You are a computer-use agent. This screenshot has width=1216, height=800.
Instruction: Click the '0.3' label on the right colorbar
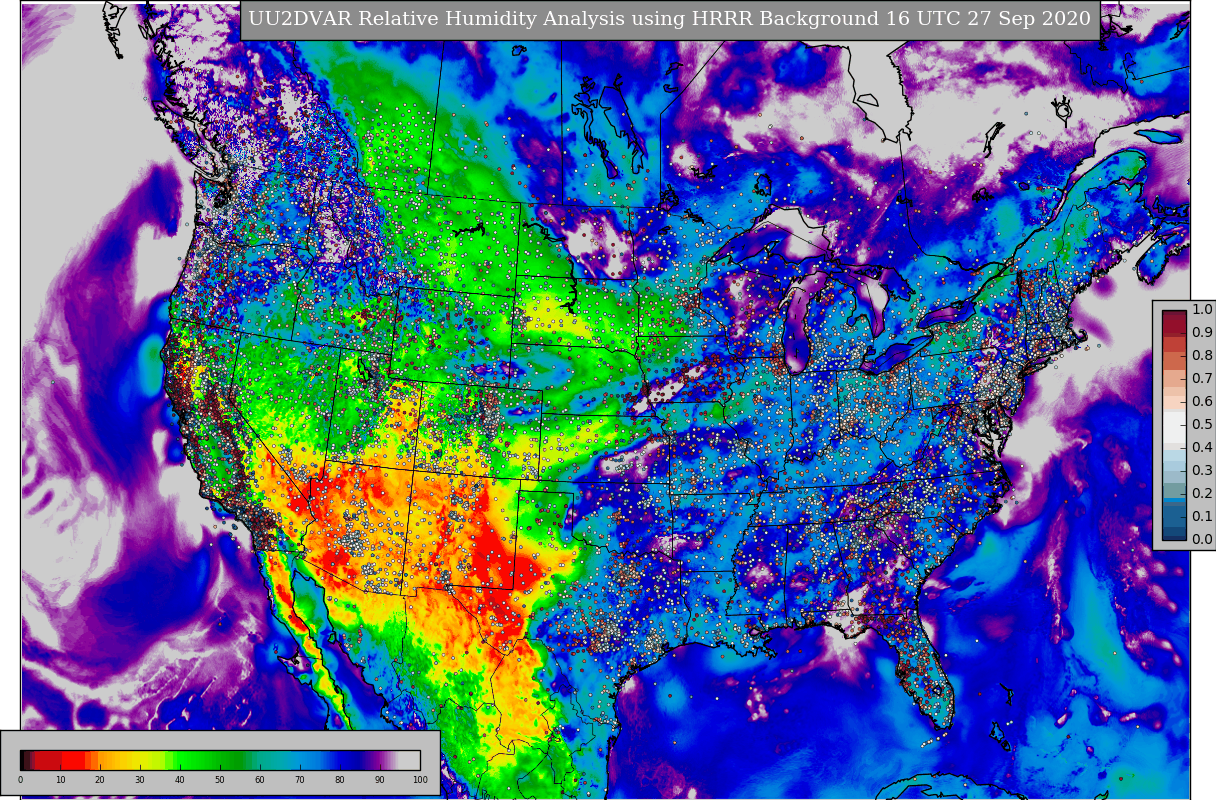point(1202,471)
